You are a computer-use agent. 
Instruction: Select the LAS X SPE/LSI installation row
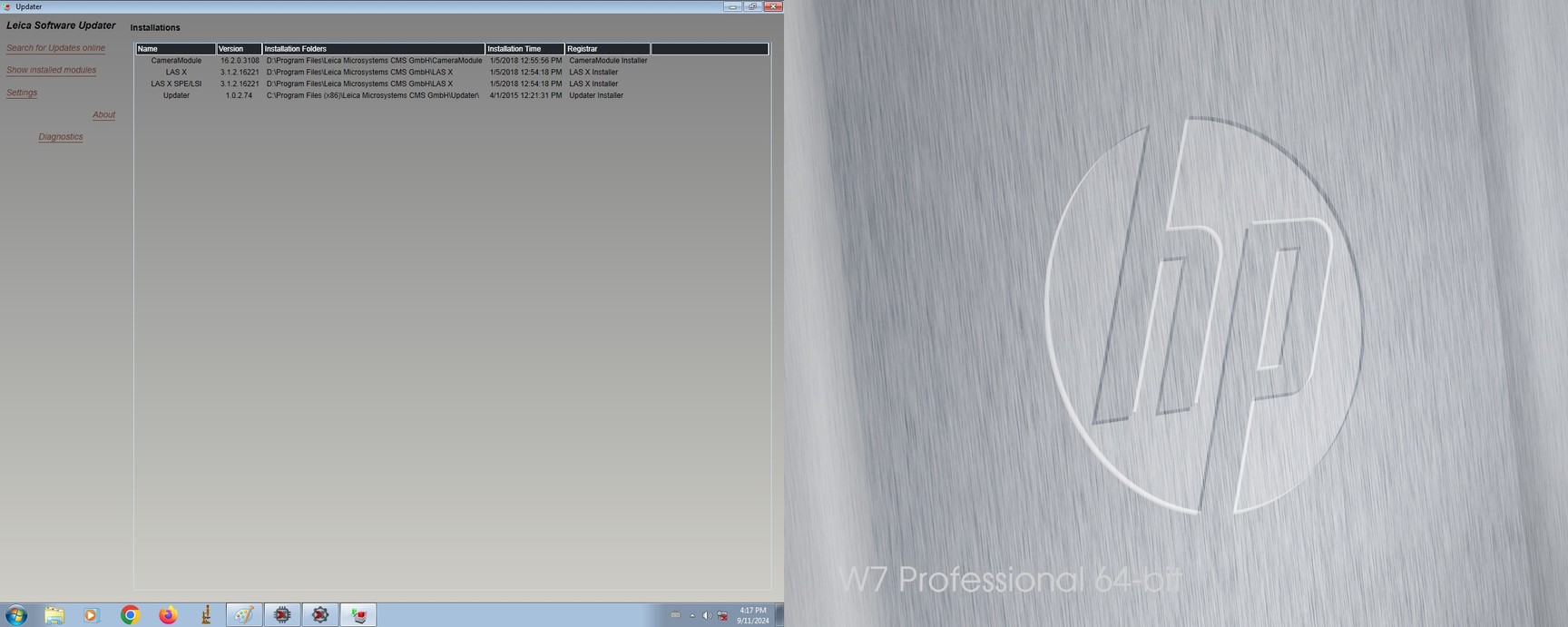pyautogui.click(x=176, y=83)
